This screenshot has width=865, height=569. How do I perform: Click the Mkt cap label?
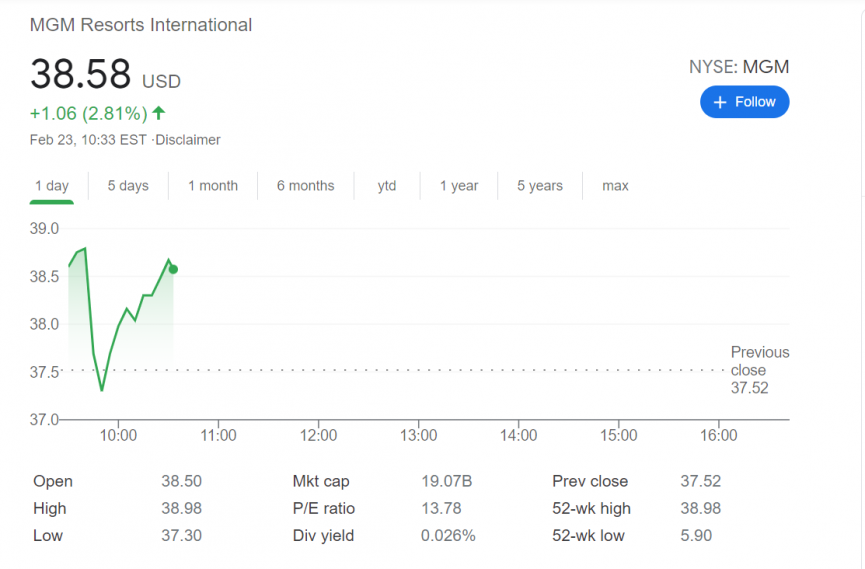click(x=321, y=481)
